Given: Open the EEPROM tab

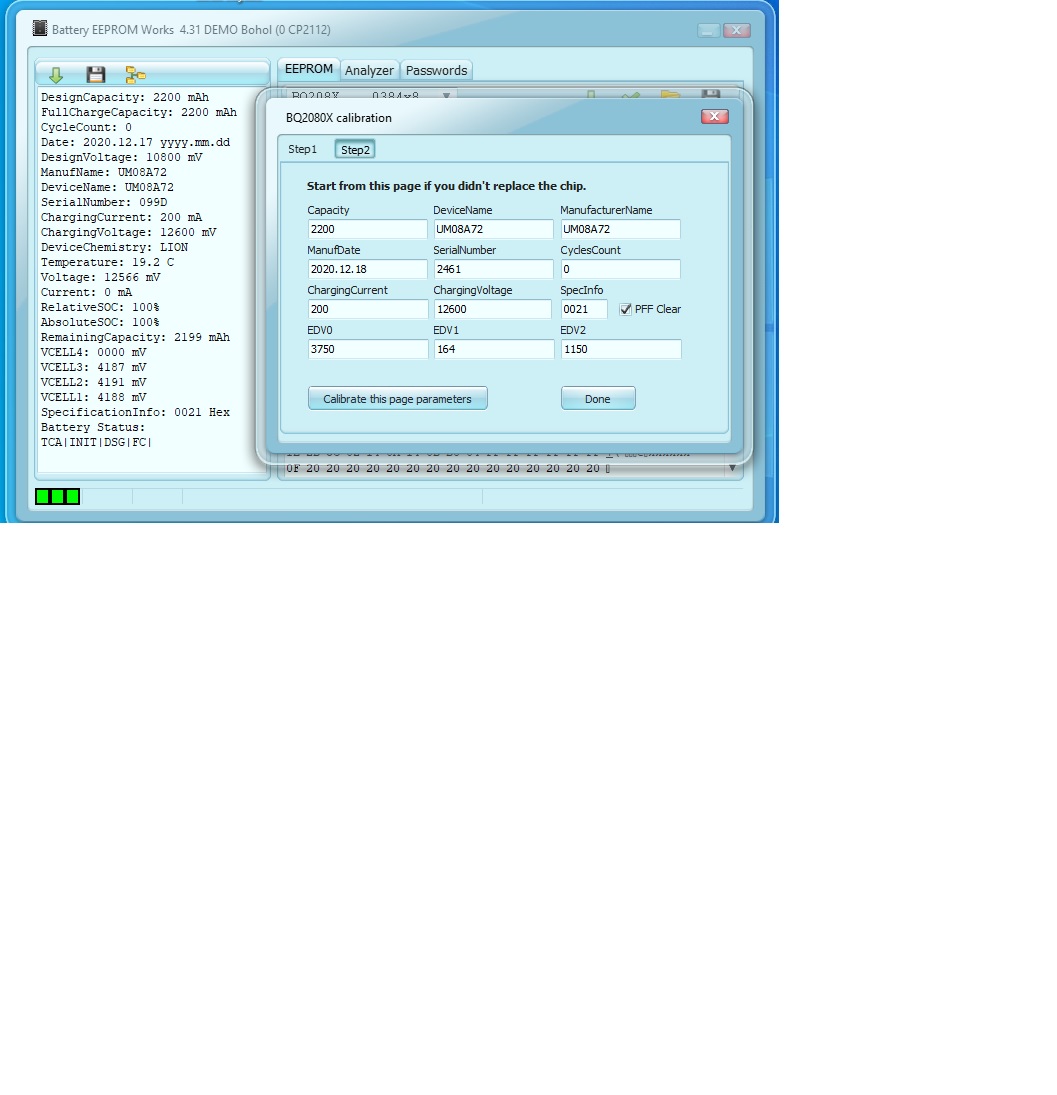Looking at the screenshot, I should [x=309, y=69].
